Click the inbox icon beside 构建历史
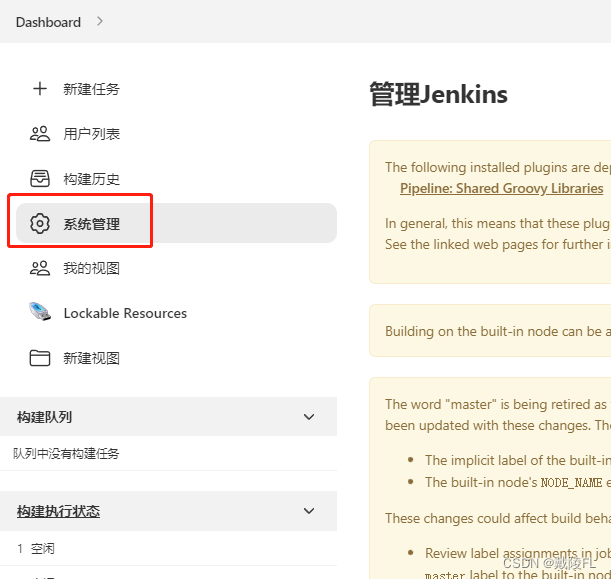611x579 pixels. [x=40, y=178]
